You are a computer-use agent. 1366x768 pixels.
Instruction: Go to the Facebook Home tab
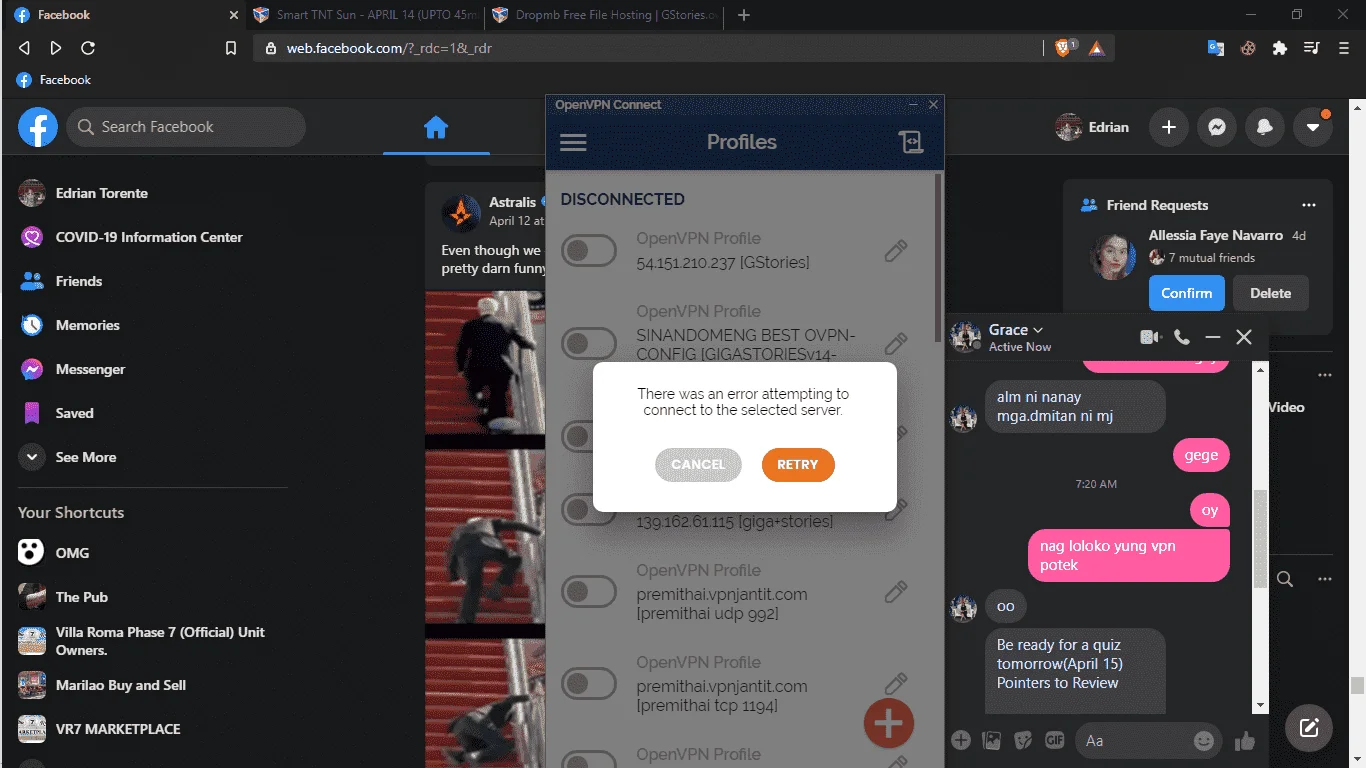(x=436, y=127)
